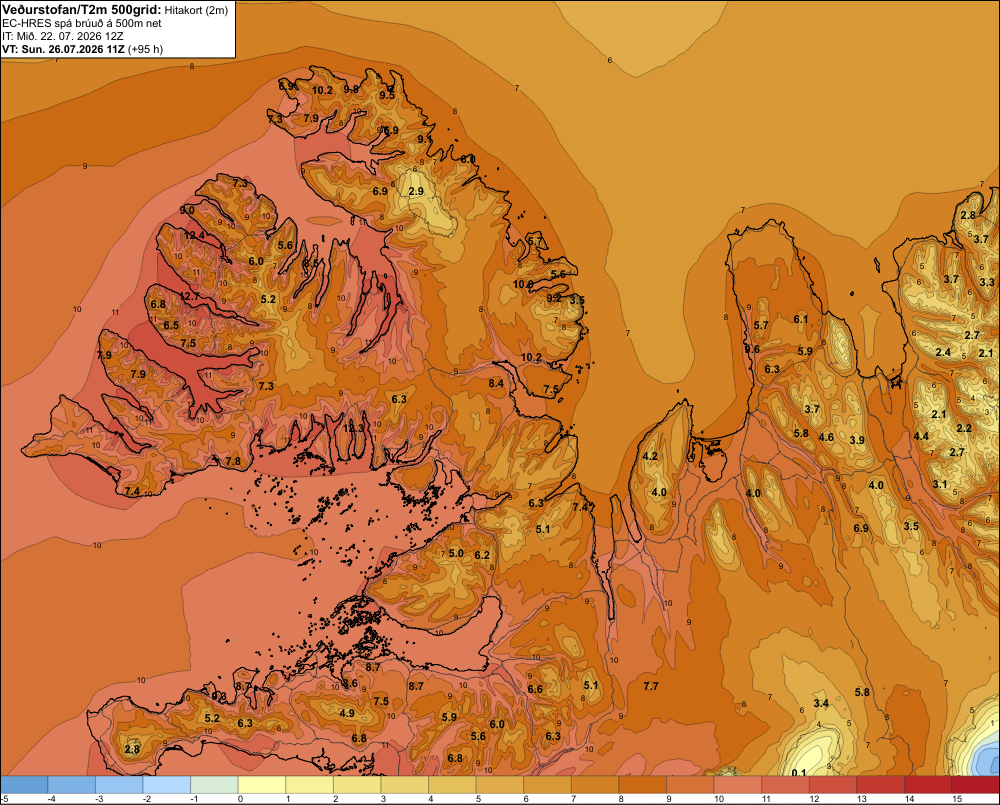
Task: Click the 2.2 temperature value
Action: coord(964,428)
